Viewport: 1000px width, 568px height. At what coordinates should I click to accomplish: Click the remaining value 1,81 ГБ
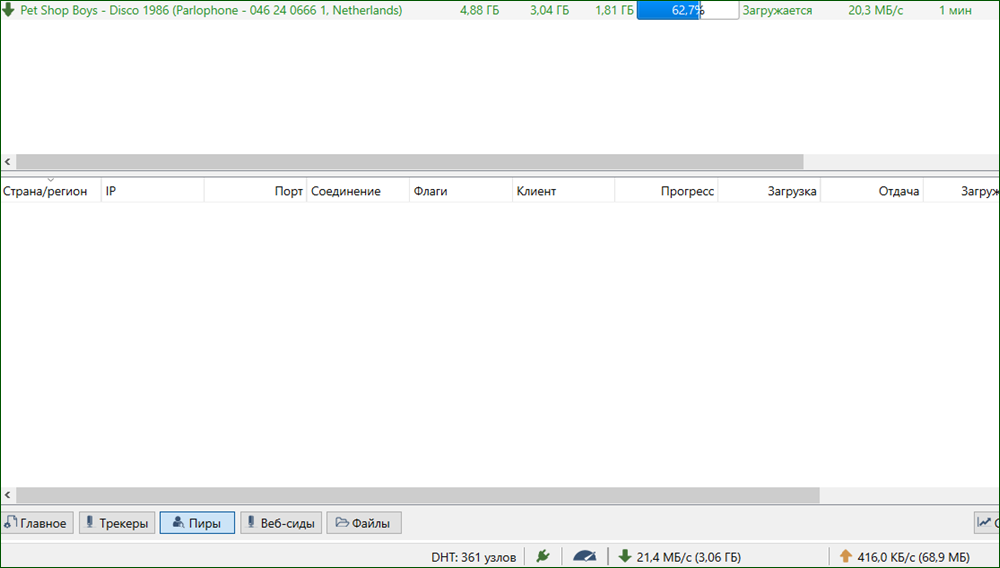pyautogui.click(x=615, y=10)
